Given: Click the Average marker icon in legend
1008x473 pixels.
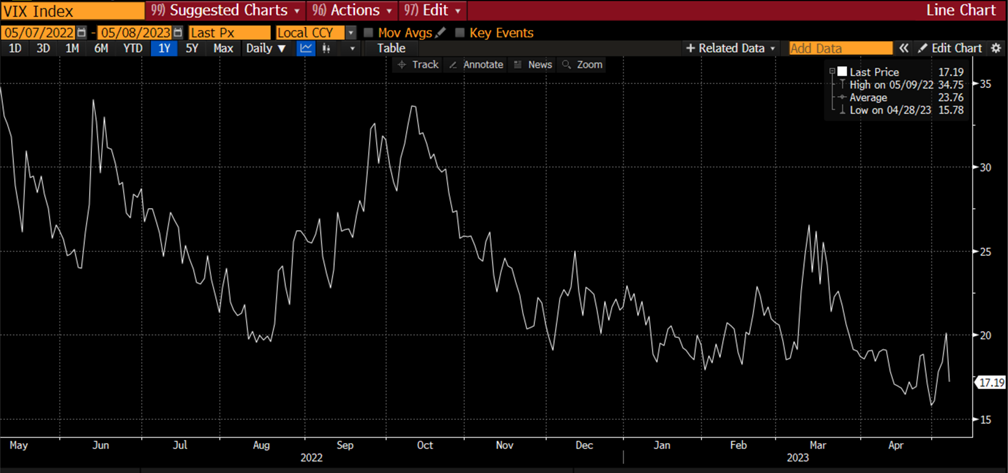Looking at the screenshot, I should [842, 98].
